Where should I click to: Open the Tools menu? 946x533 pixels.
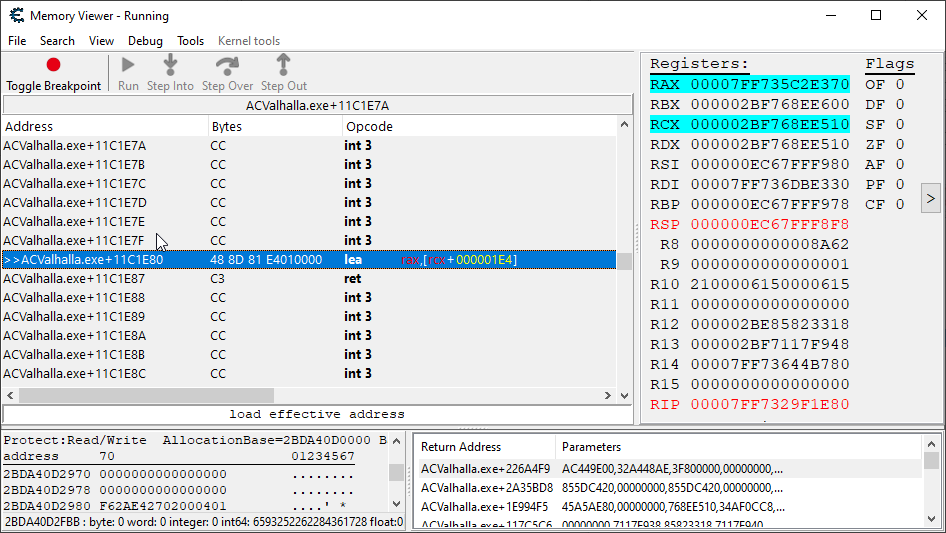[x=190, y=41]
